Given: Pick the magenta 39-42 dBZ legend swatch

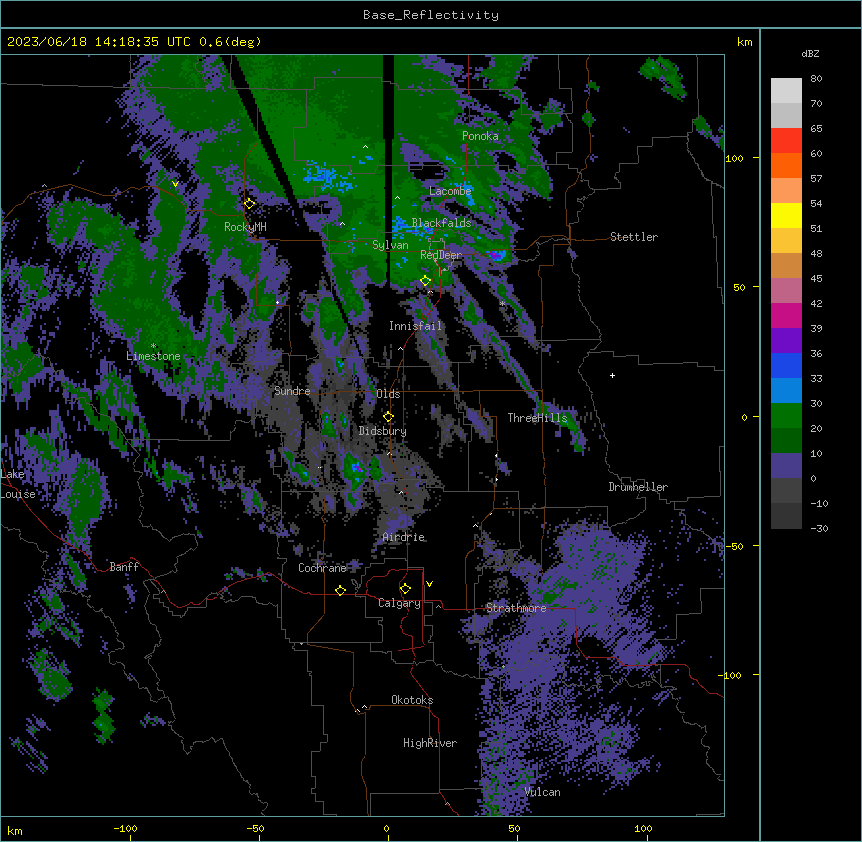Looking at the screenshot, I should click(786, 315).
